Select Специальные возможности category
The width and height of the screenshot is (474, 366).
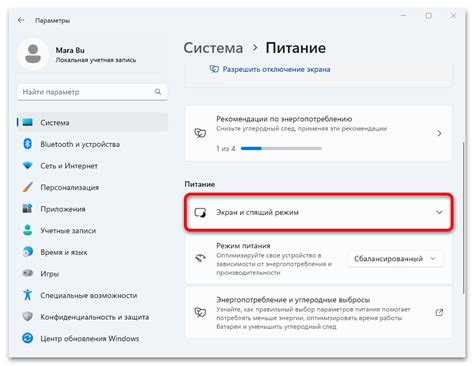(92, 295)
